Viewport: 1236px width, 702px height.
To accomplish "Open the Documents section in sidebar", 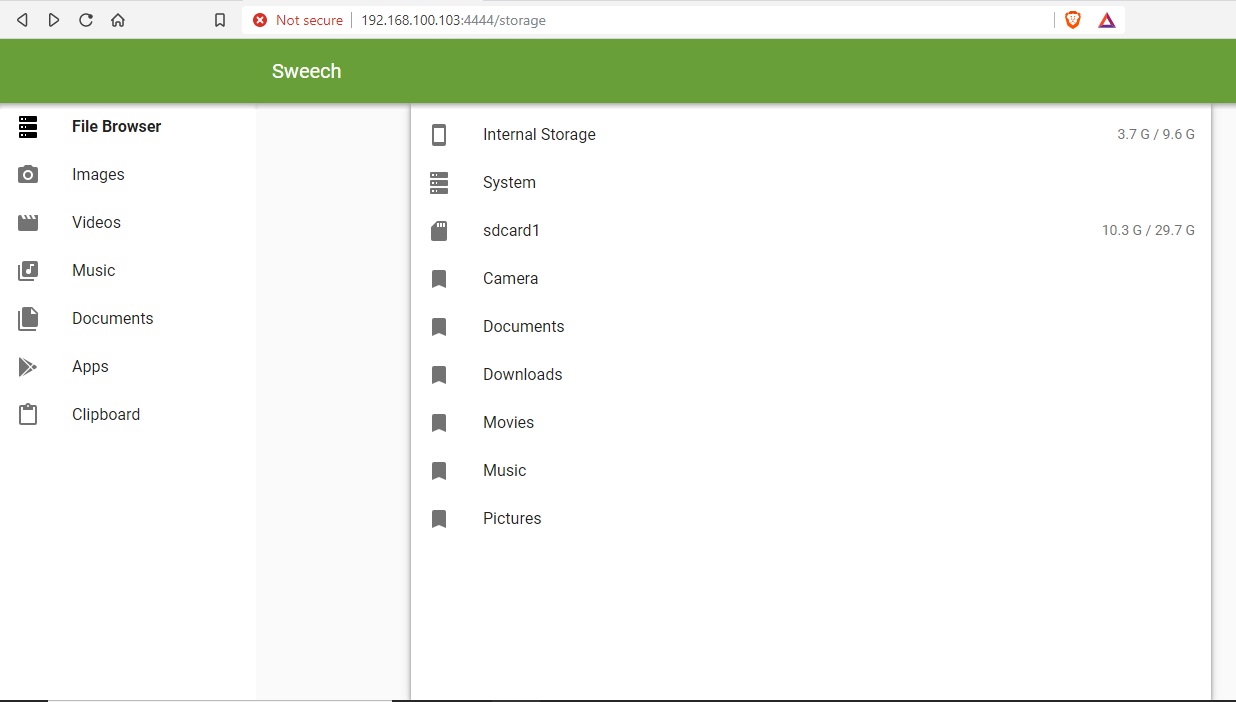I will pyautogui.click(x=128, y=319).
